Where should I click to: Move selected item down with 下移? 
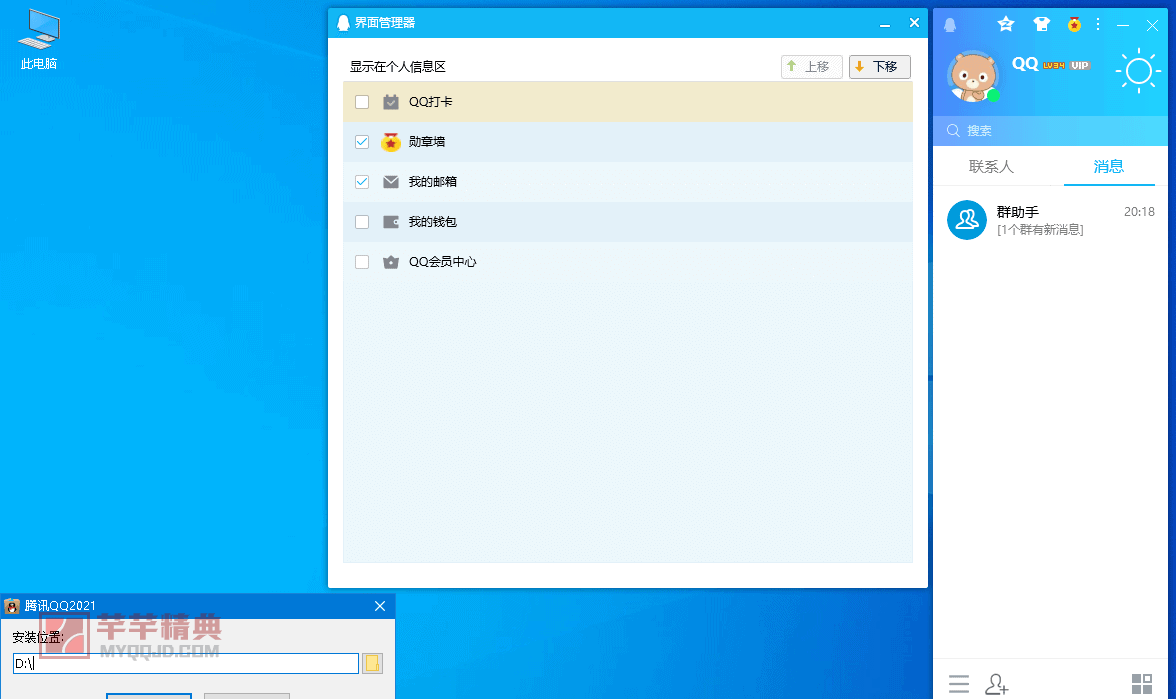click(x=880, y=67)
